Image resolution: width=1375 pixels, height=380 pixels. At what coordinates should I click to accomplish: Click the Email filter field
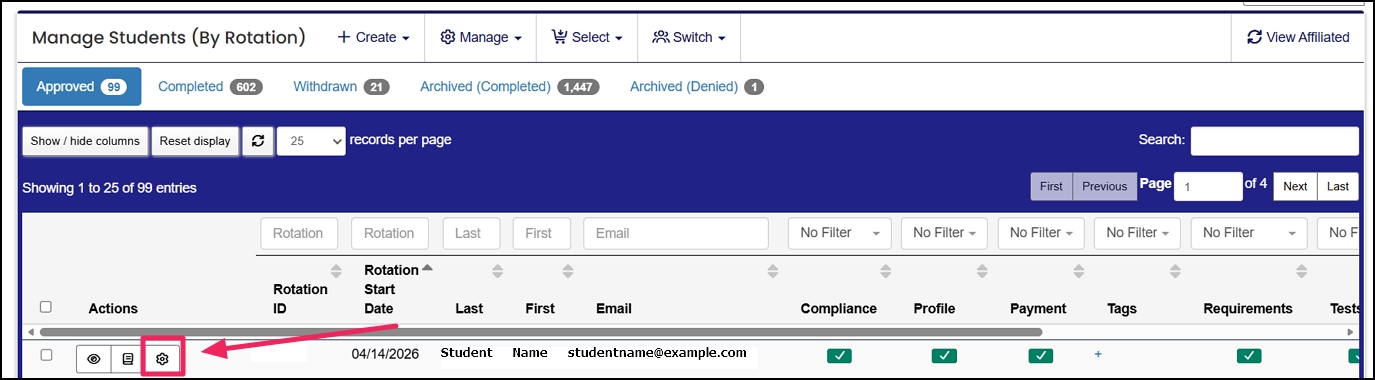pos(676,233)
